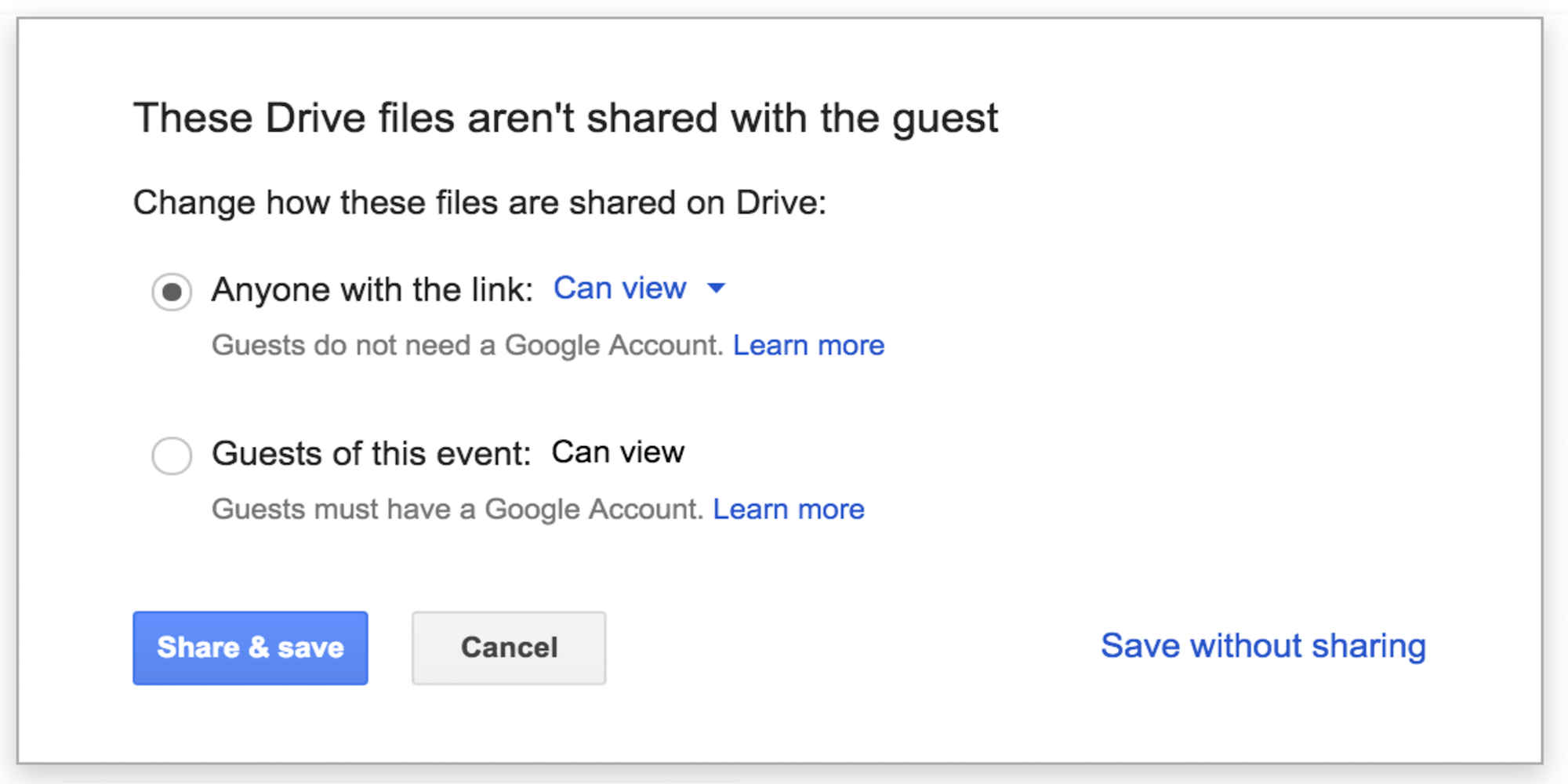Click the 'Anyone with the link:' label text

[372, 290]
